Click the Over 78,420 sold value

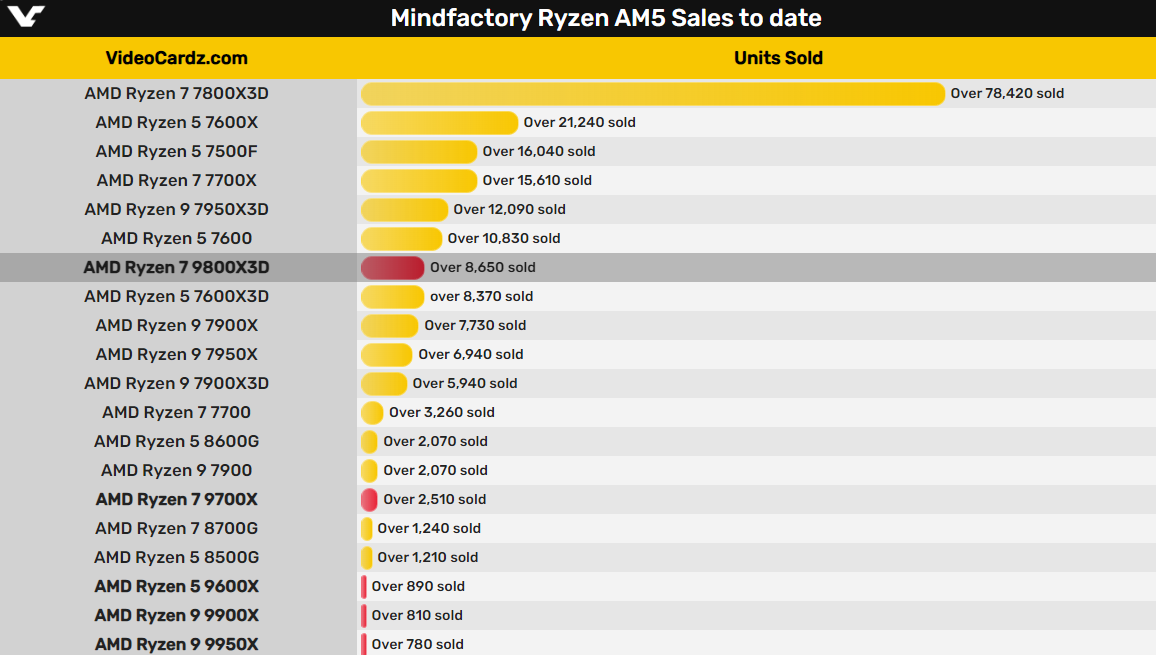[x=1007, y=94]
